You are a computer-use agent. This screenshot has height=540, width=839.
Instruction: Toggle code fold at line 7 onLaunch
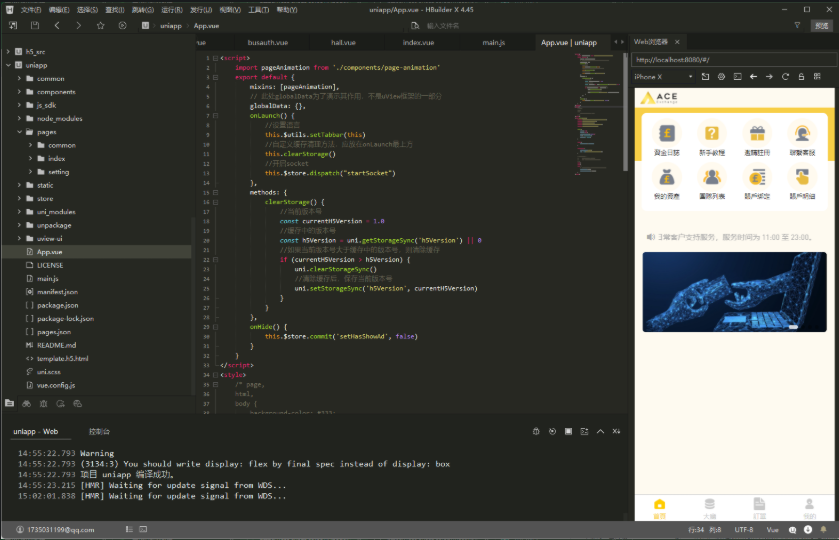pos(215,116)
